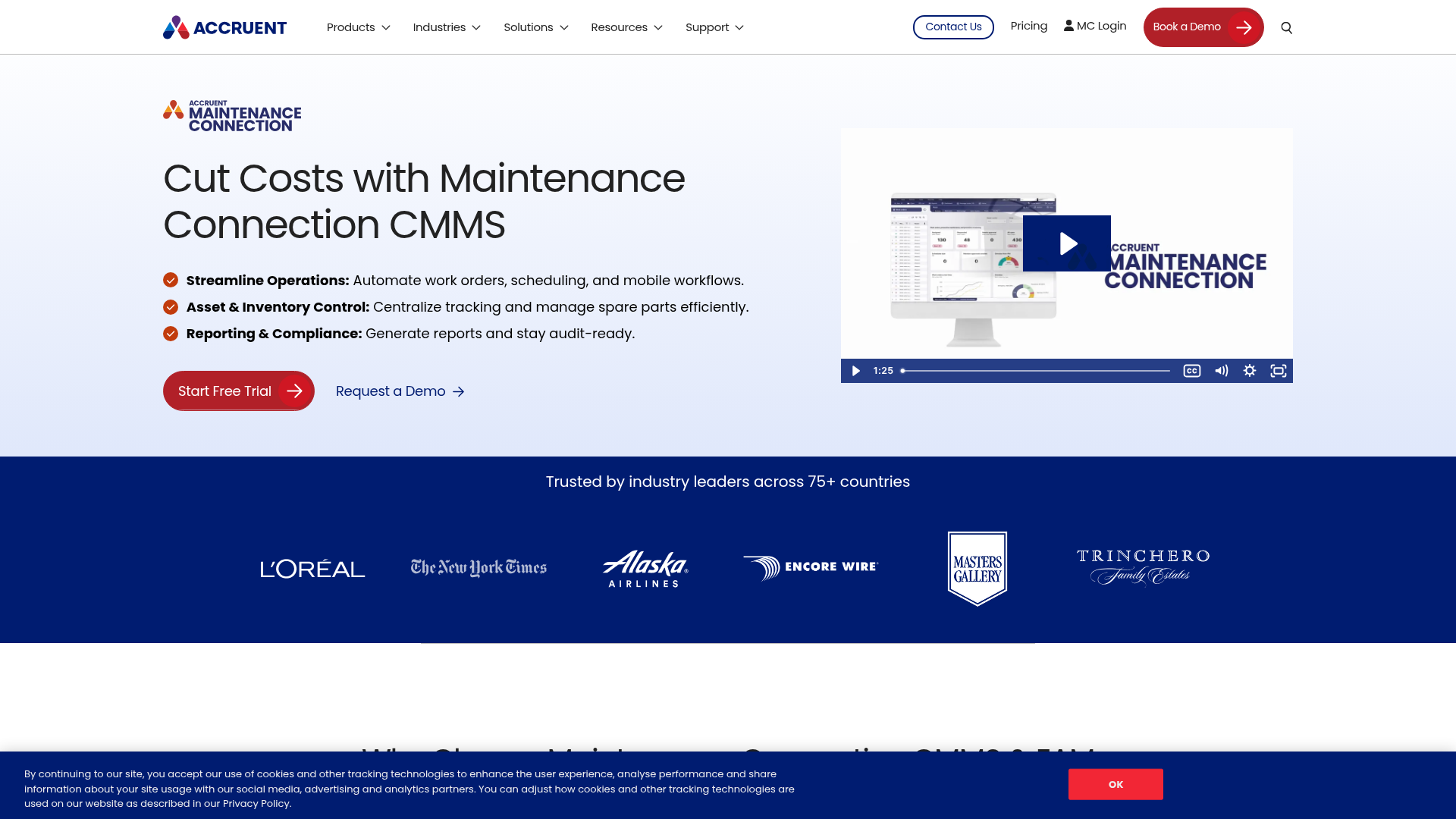Click the volume icon on the video player
Screen dimensions: 1456x819
click(x=1221, y=371)
